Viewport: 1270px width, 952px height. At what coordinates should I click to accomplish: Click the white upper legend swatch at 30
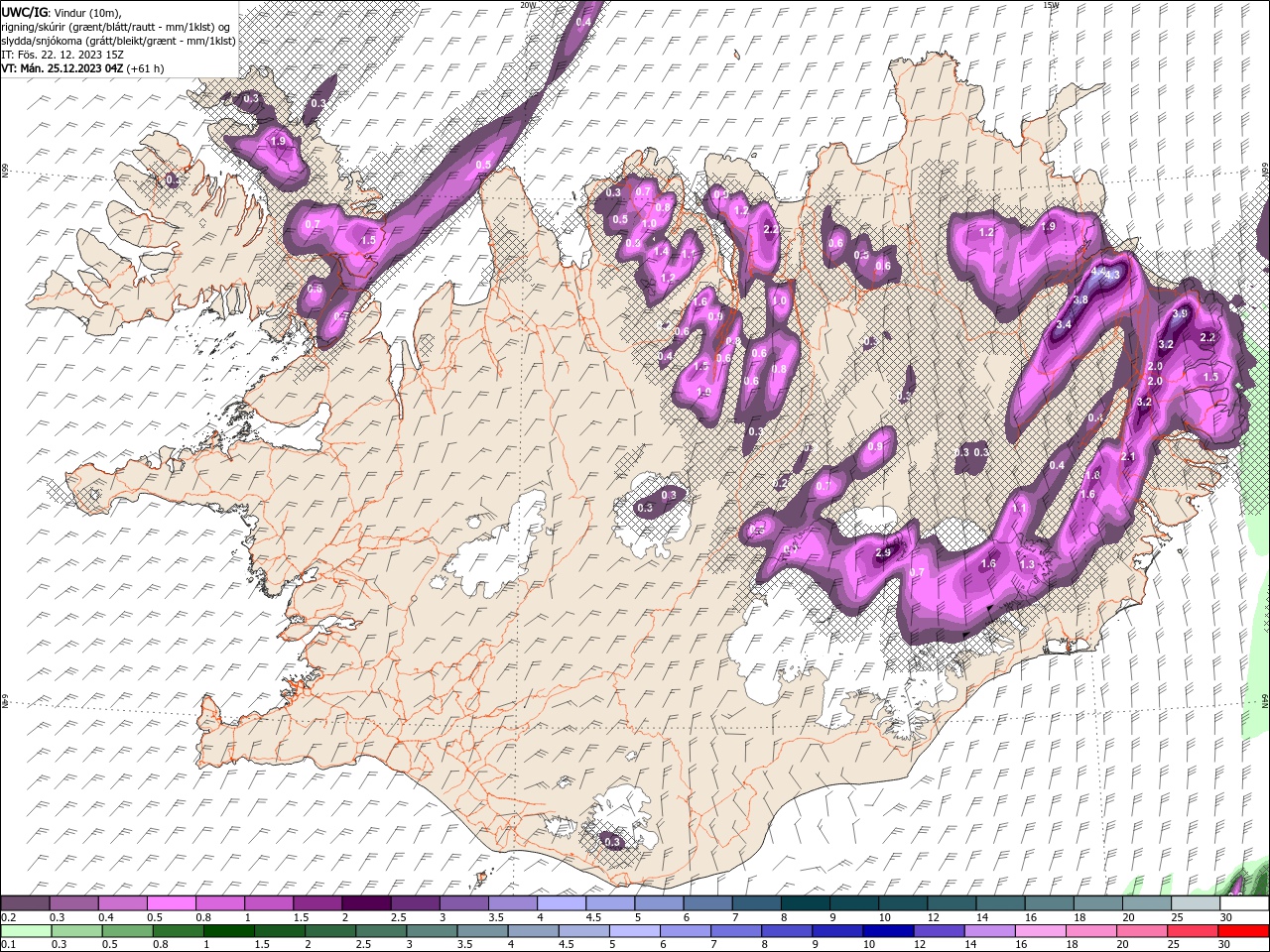1243,903
